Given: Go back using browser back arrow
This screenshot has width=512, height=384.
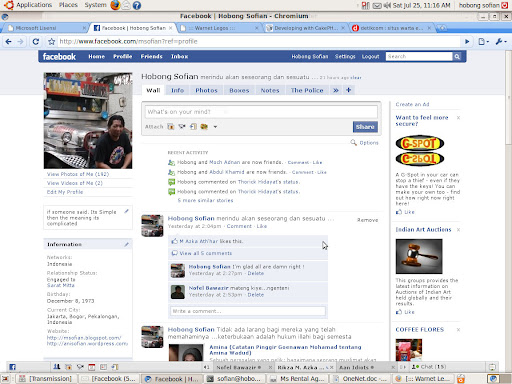Looking at the screenshot, I should pyautogui.click(x=8, y=42).
